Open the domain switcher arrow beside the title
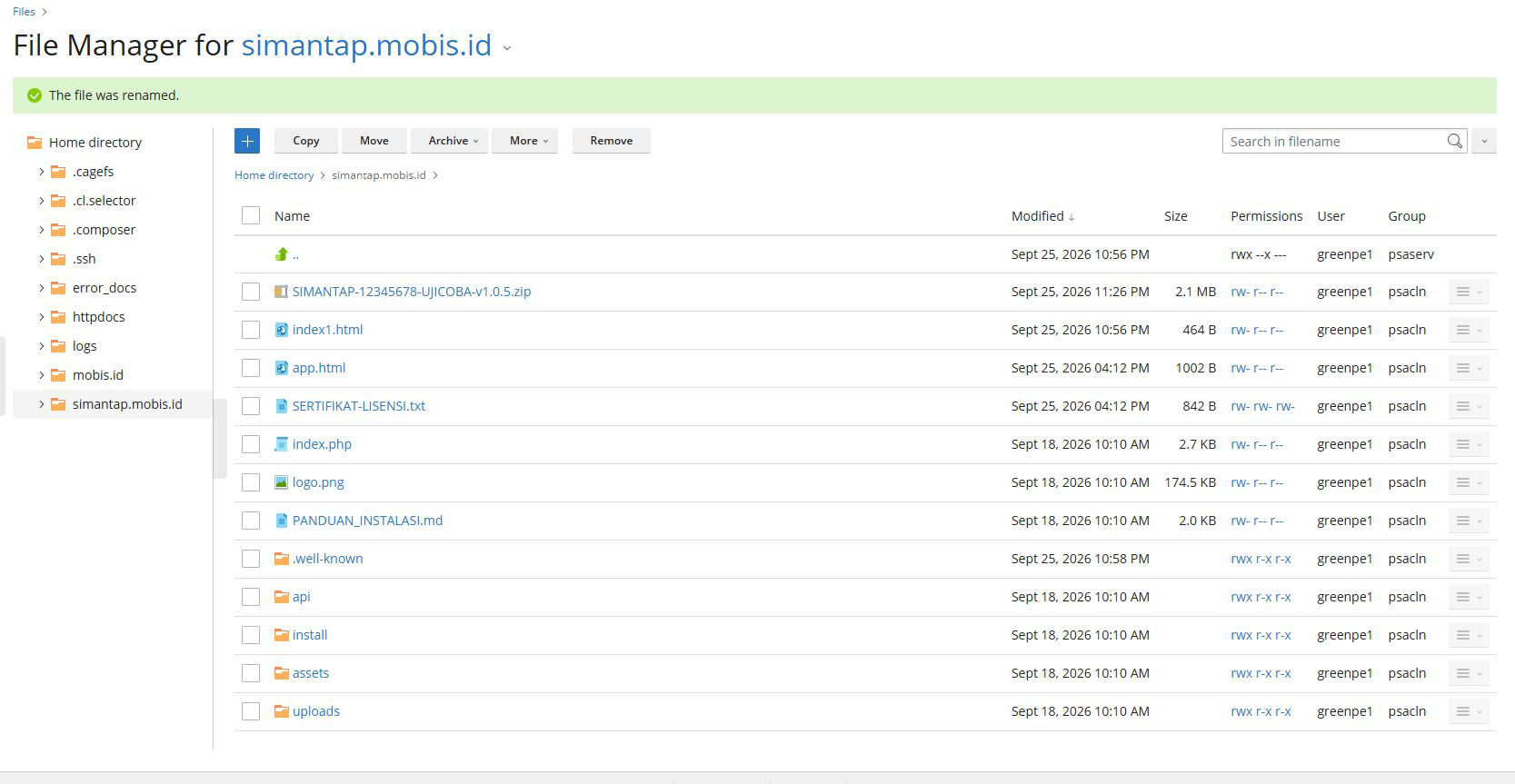1515x784 pixels. 507,48
